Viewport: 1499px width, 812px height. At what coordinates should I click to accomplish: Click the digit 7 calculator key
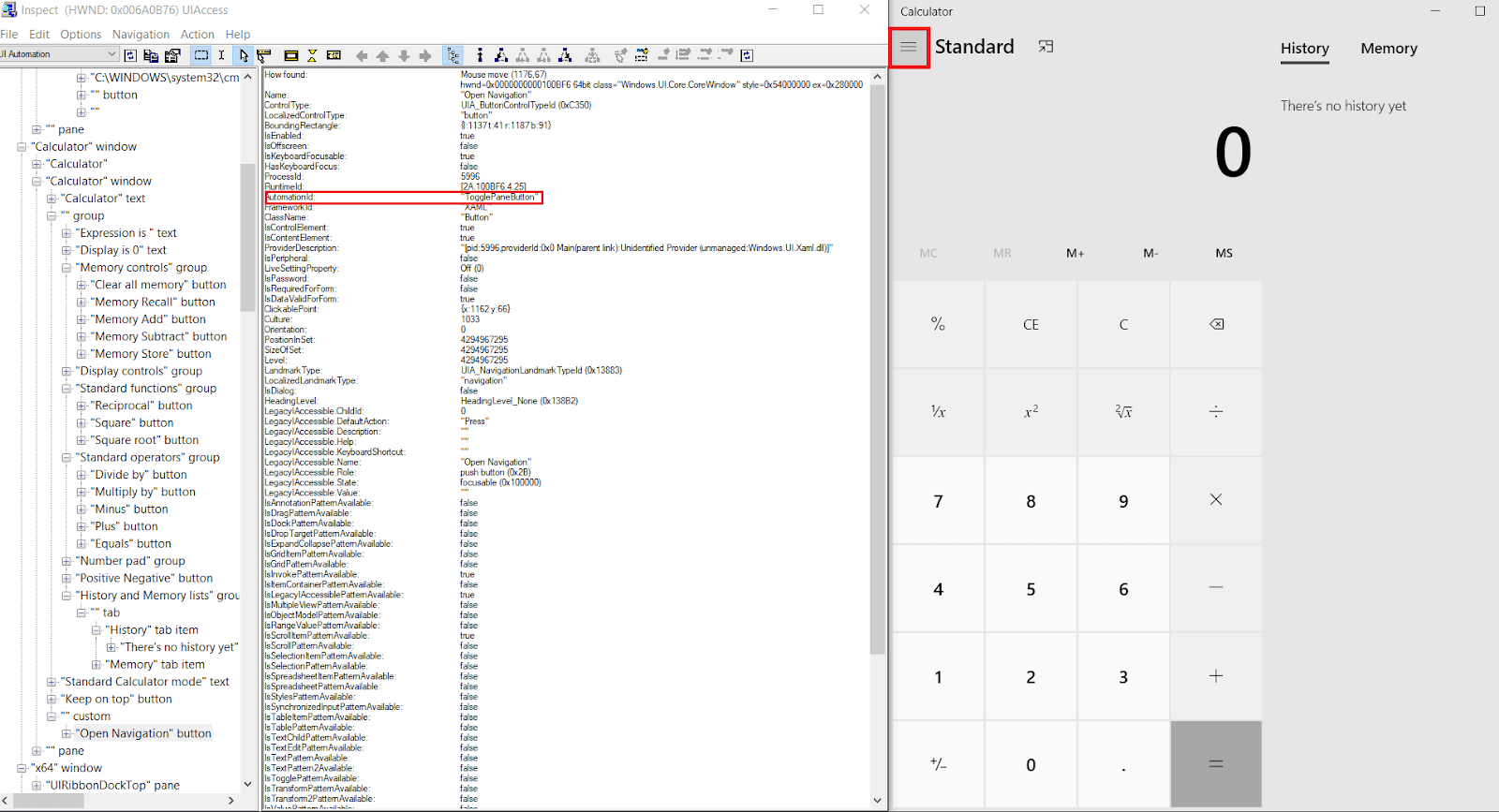938,501
